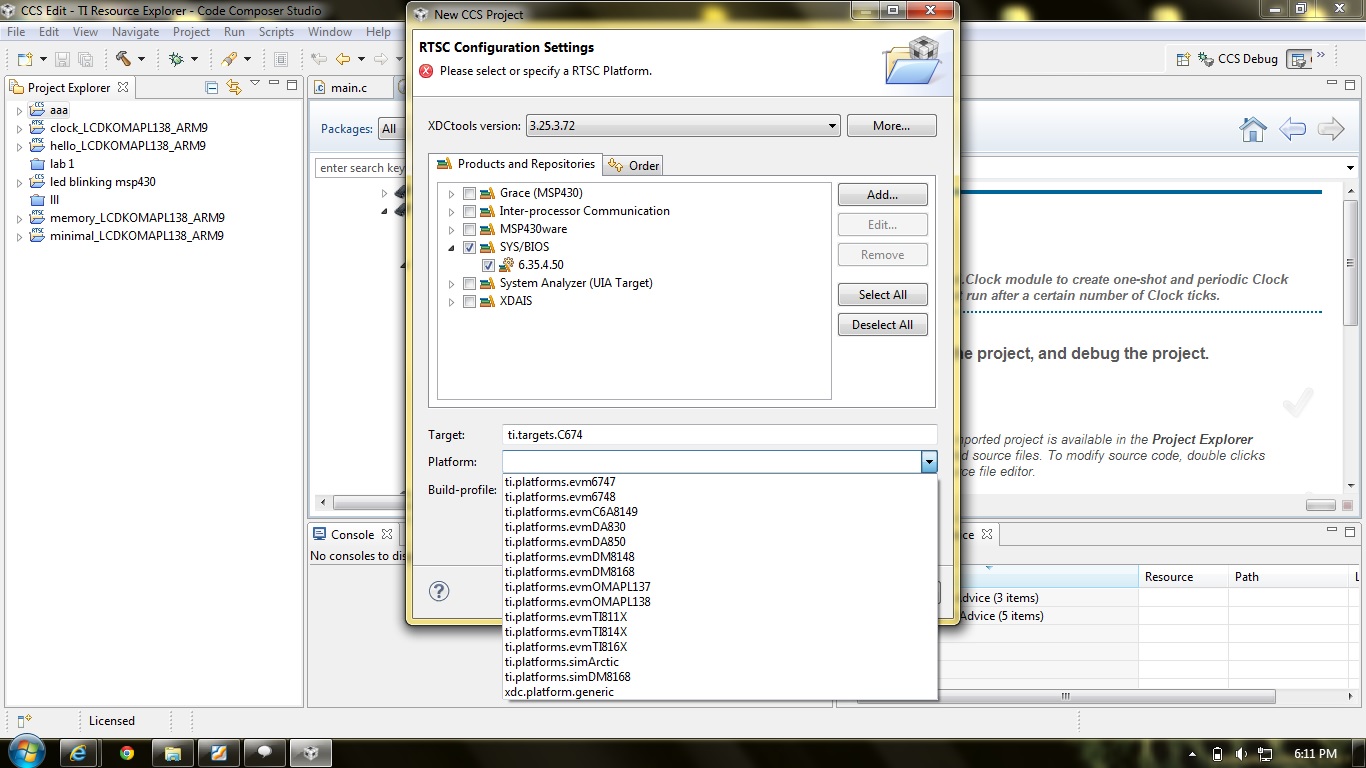
Task: Switch to the Order tab
Action: (x=634, y=165)
